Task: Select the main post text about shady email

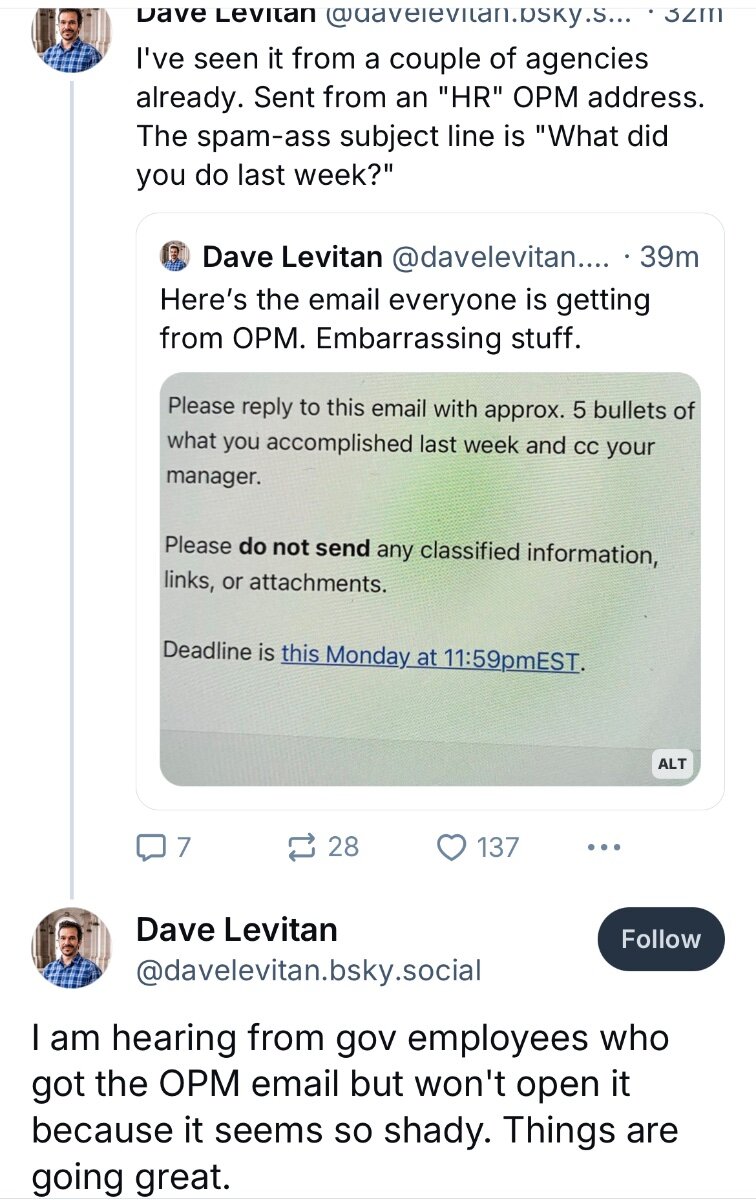Action: [x=355, y=1108]
